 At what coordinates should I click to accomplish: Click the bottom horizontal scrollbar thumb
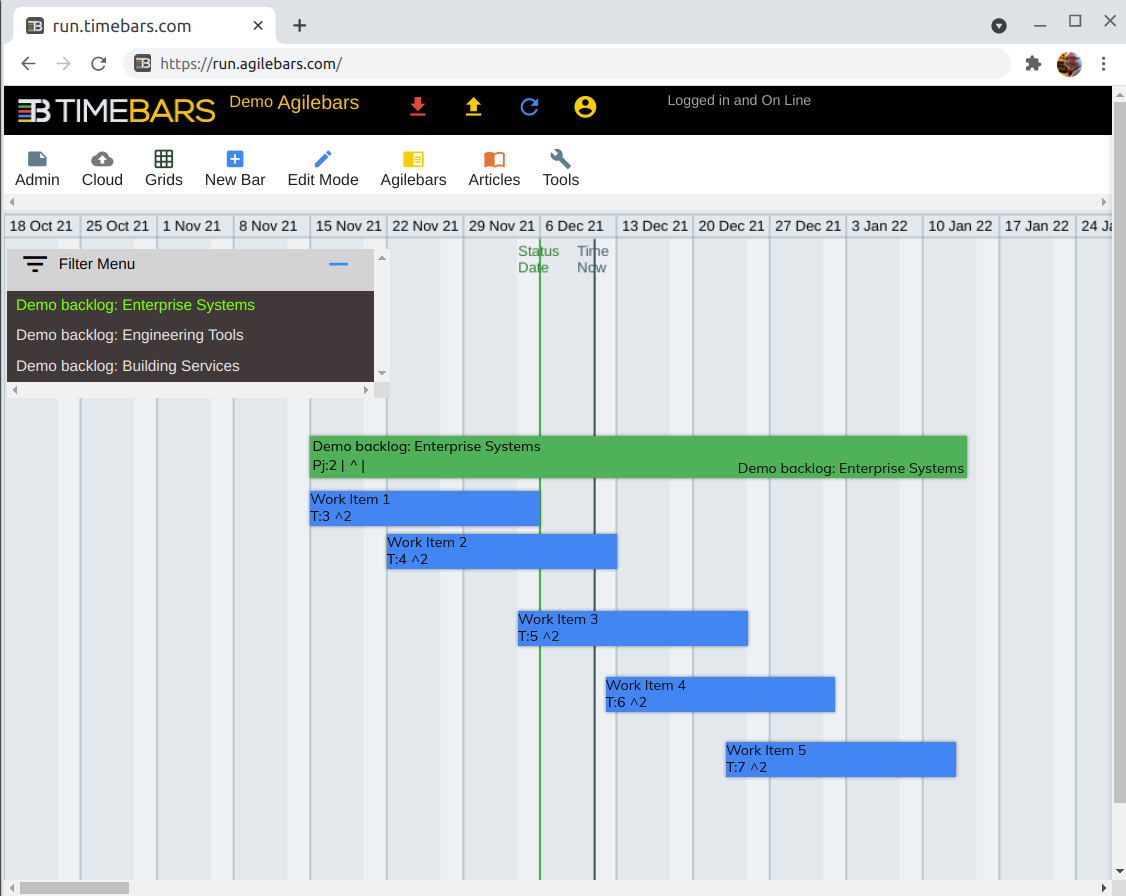click(74, 888)
